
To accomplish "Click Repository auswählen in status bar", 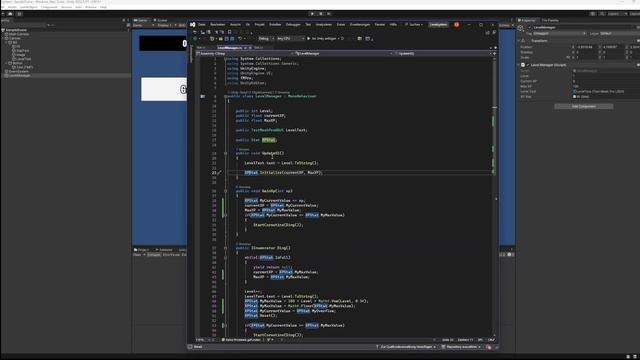I will [461, 347].
